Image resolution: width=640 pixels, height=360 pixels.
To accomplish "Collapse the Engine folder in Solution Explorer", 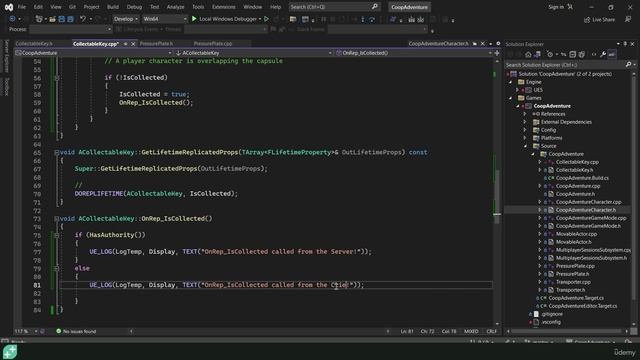I will click(511, 82).
